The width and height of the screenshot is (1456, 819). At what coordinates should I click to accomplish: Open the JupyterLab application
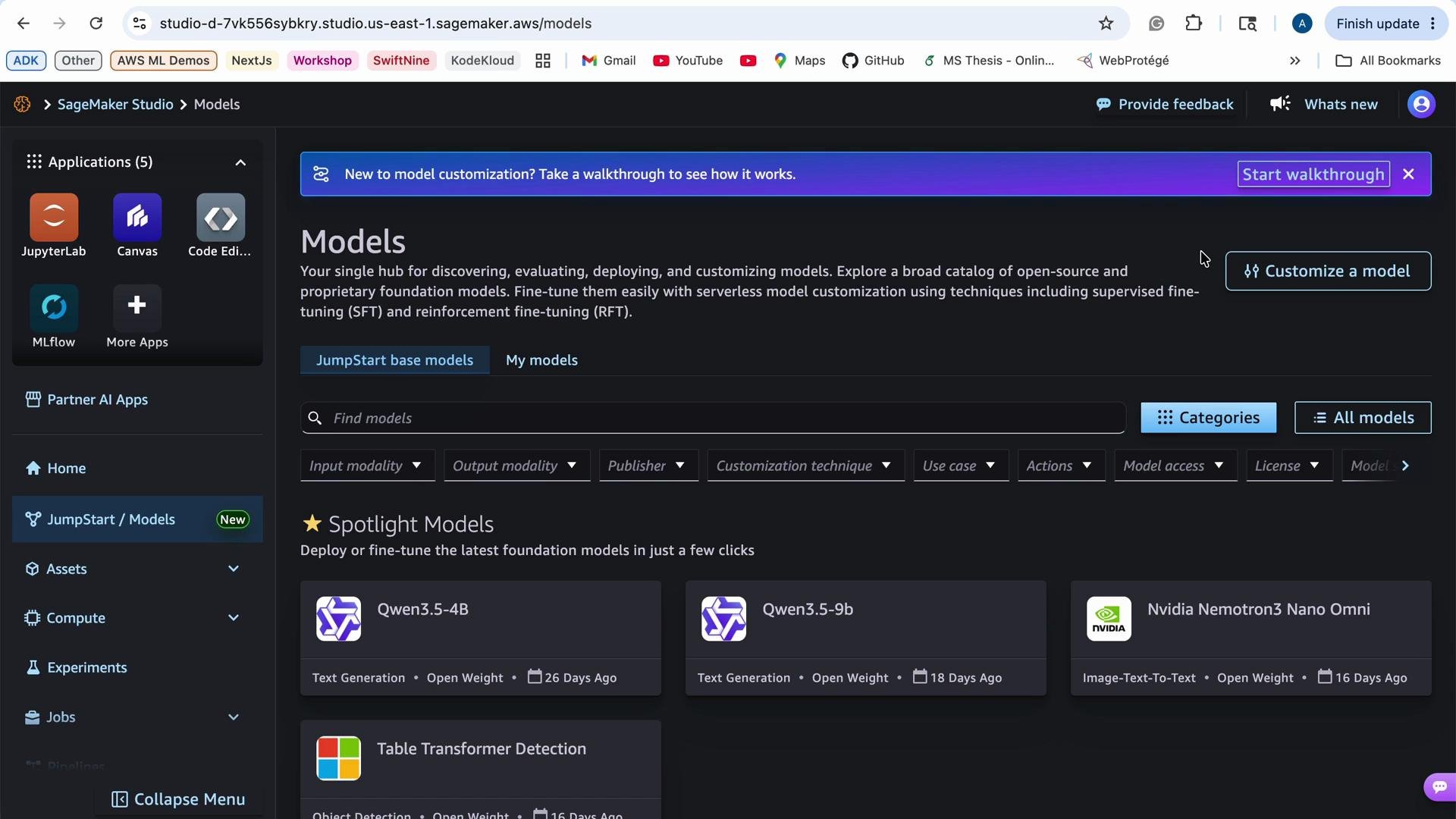point(54,218)
